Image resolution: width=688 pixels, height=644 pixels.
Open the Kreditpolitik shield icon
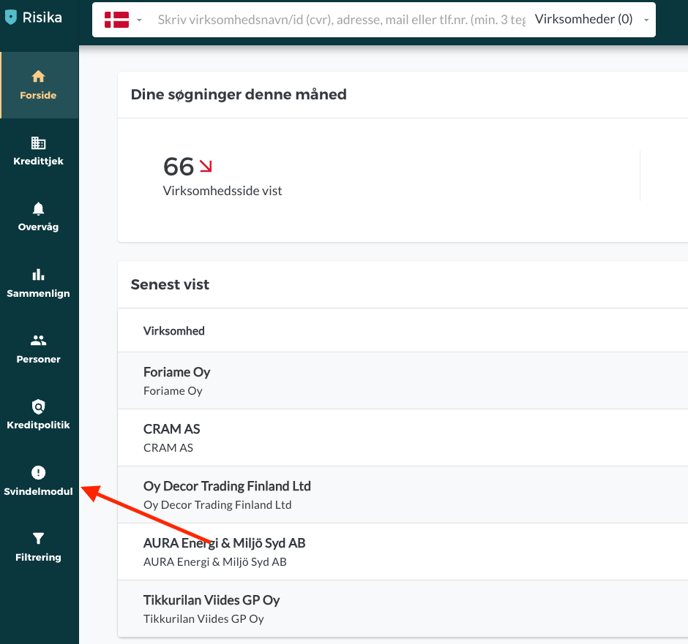tap(38, 407)
